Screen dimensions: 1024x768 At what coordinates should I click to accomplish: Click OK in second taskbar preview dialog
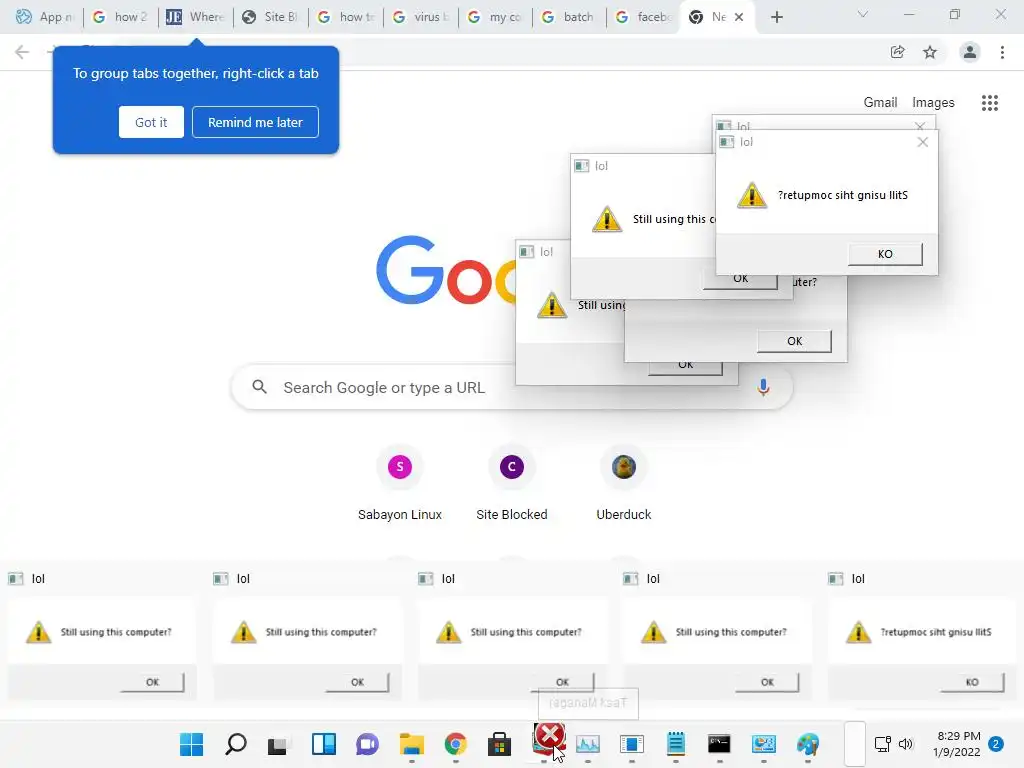[x=357, y=682]
